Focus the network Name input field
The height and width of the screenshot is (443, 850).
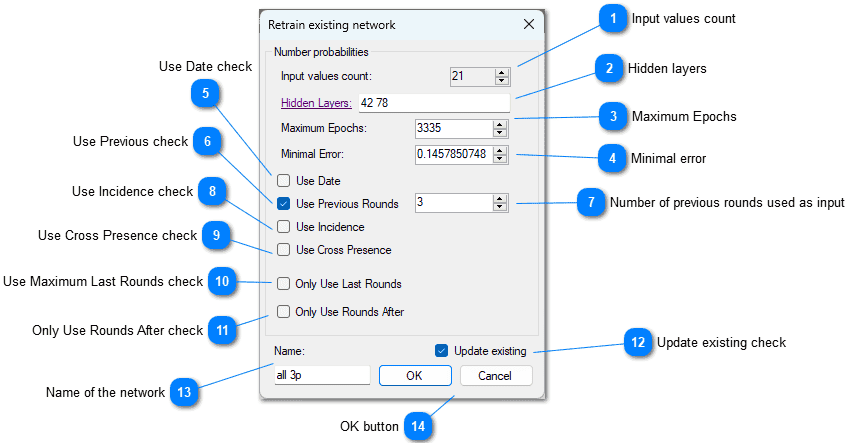[321, 375]
